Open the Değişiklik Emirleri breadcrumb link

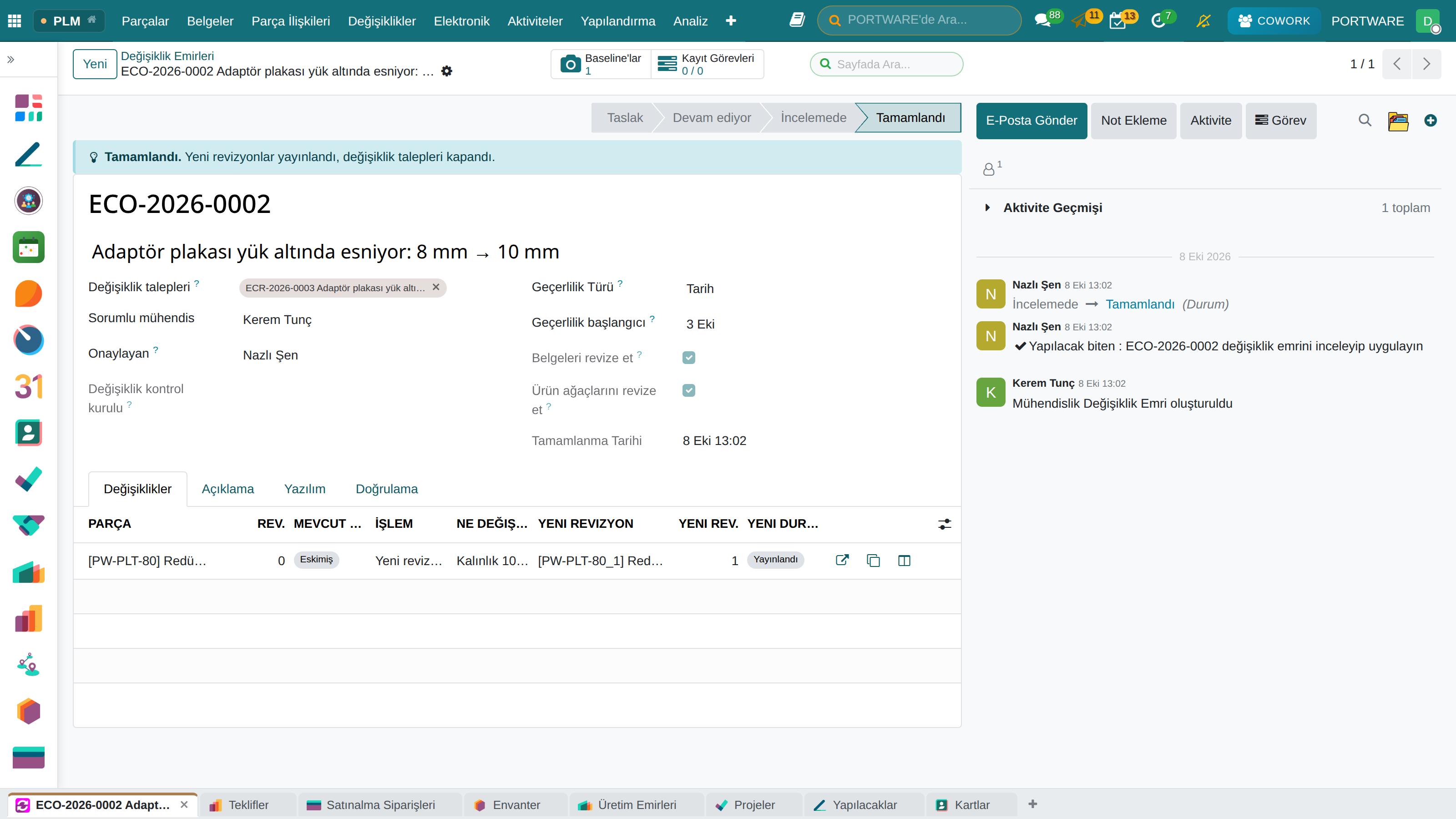tap(167, 56)
